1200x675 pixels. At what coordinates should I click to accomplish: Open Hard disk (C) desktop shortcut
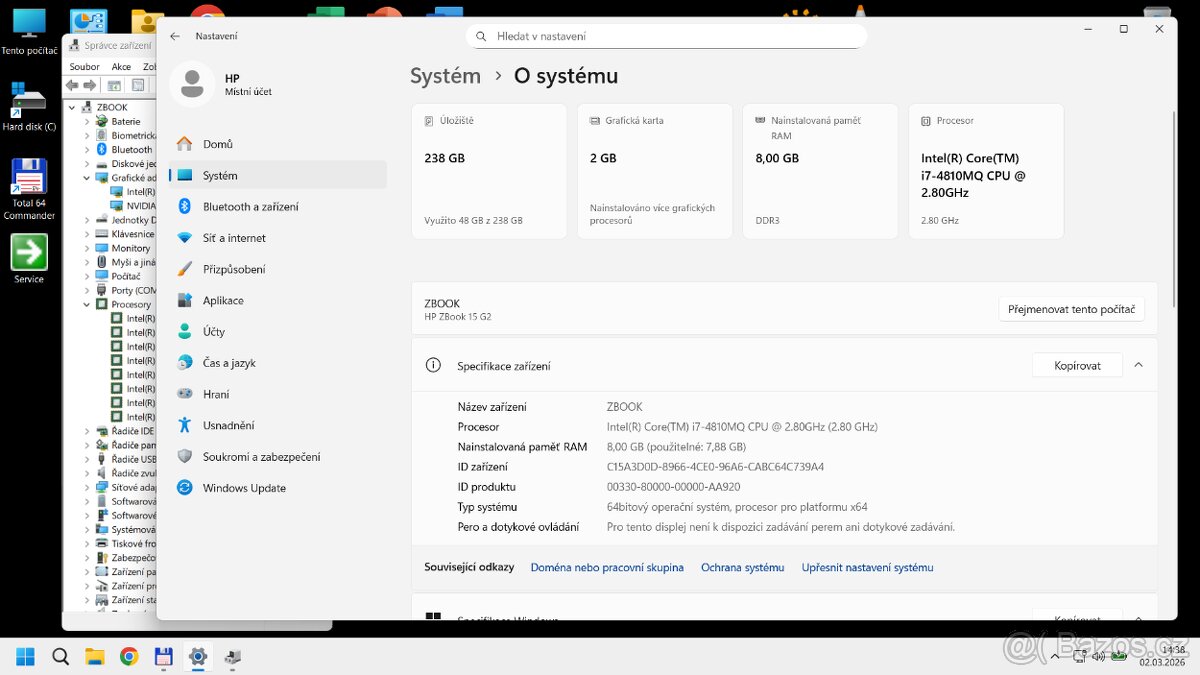point(29,106)
